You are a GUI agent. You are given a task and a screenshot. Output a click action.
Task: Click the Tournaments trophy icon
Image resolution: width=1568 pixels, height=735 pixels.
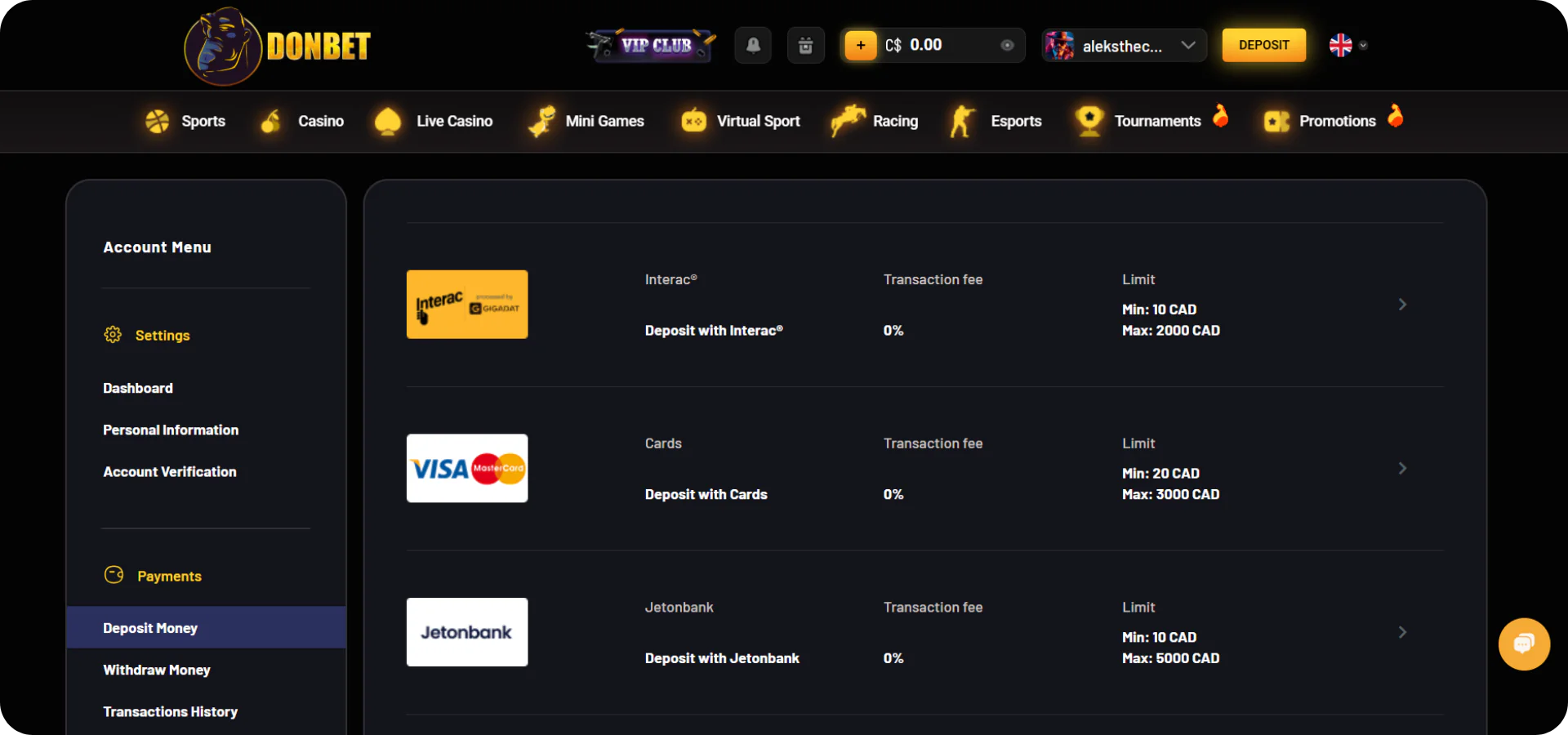click(x=1089, y=121)
